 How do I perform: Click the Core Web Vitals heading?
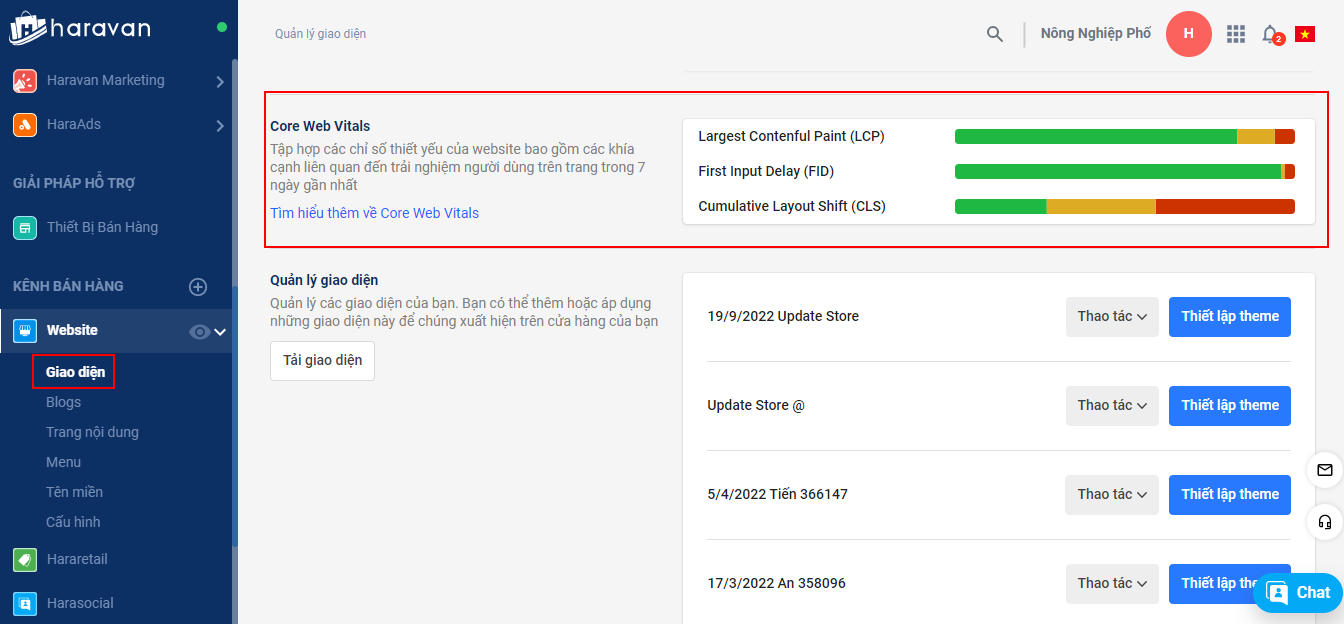pyautogui.click(x=320, y=126)
